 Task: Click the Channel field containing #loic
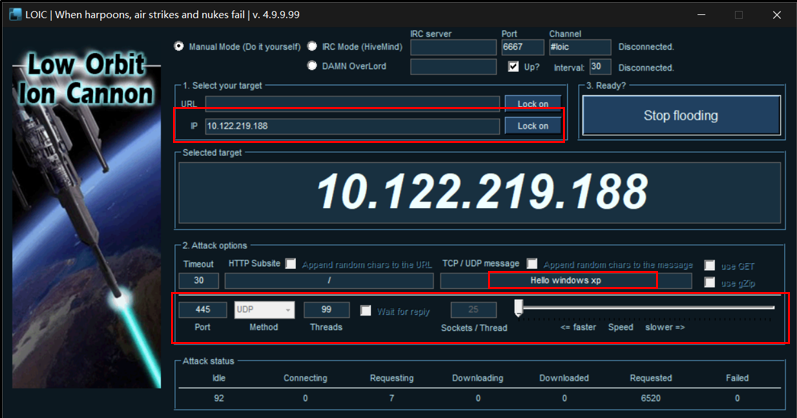[x=580, y=47]
